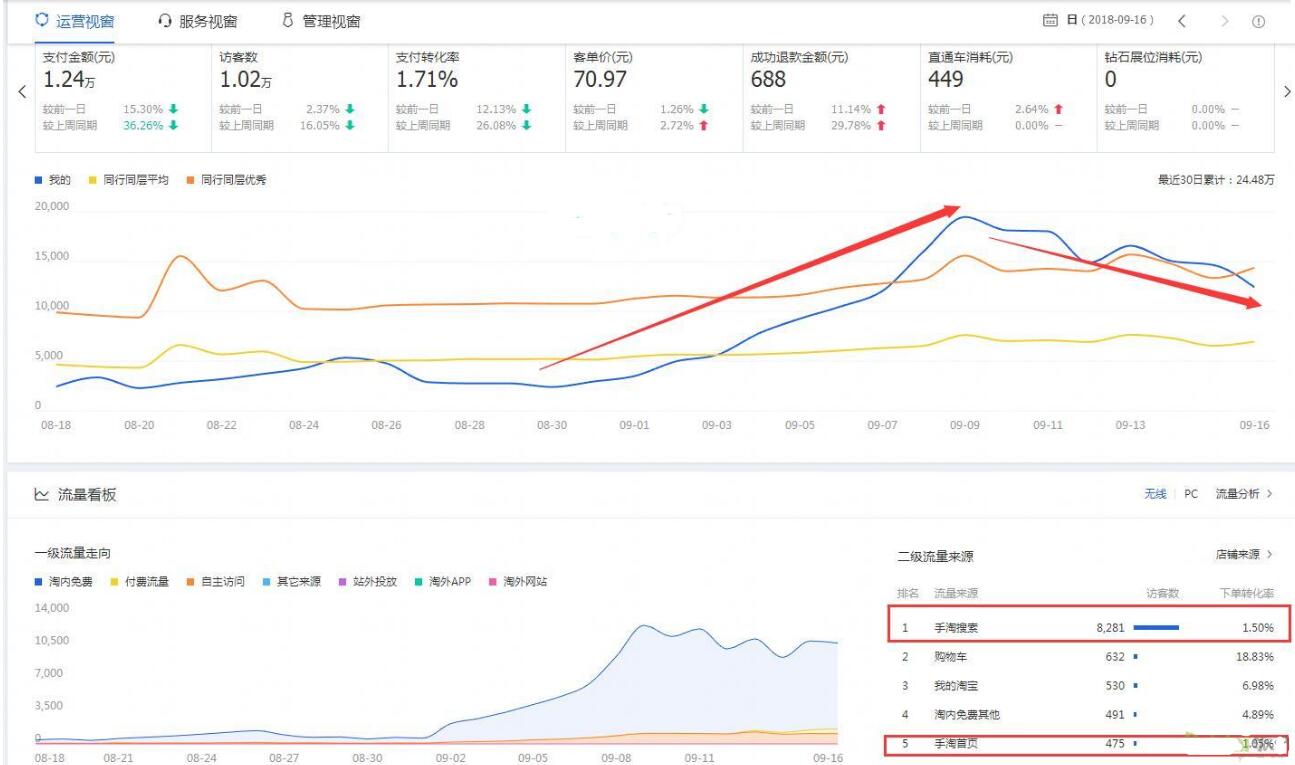Show earlier metric cards with the left carousel arrow
The width and height of the screenshot is (1295, 765).
(22, 91)
